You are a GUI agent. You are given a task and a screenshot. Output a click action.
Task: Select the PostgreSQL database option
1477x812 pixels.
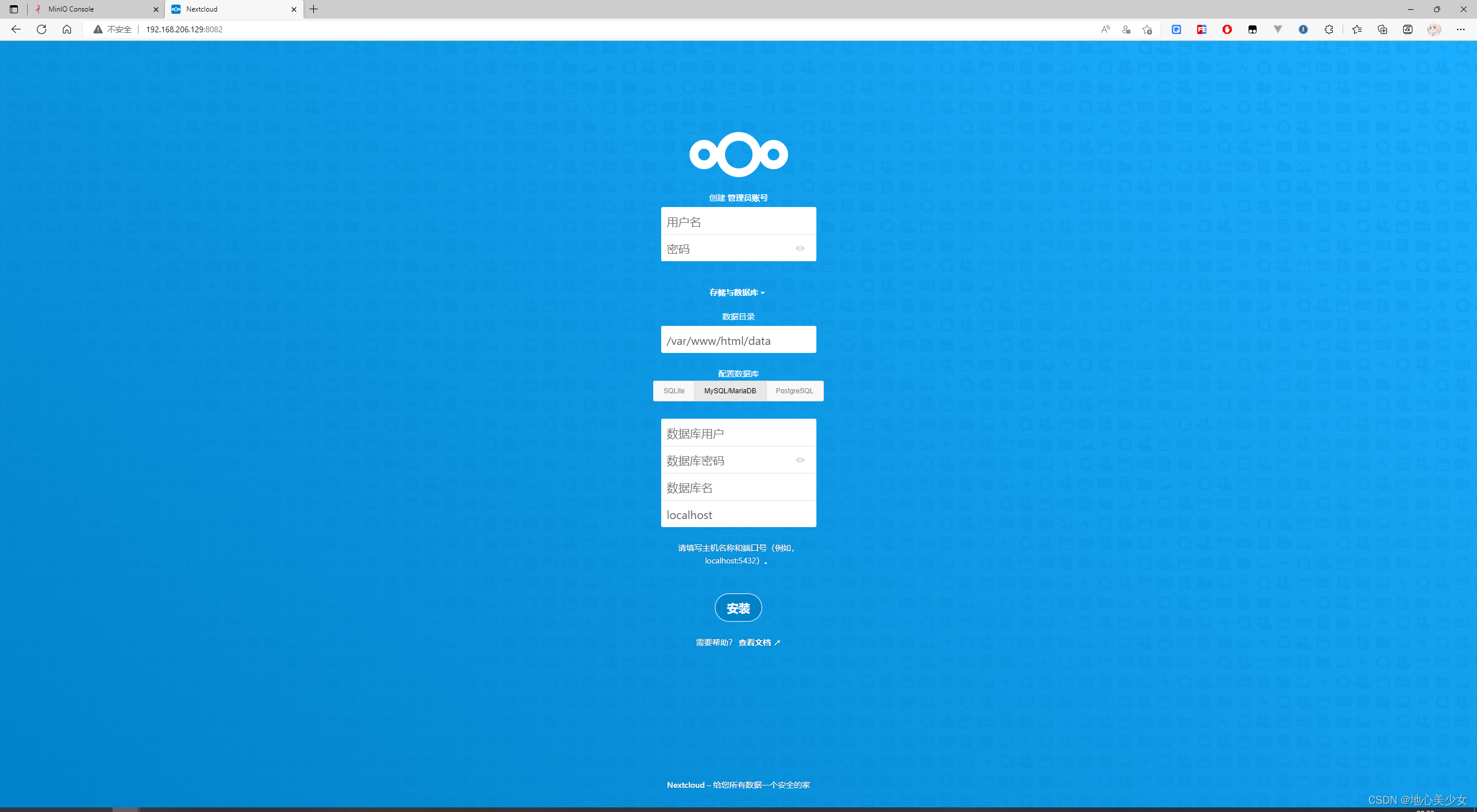pyautogui.click(x=794, y=391)
